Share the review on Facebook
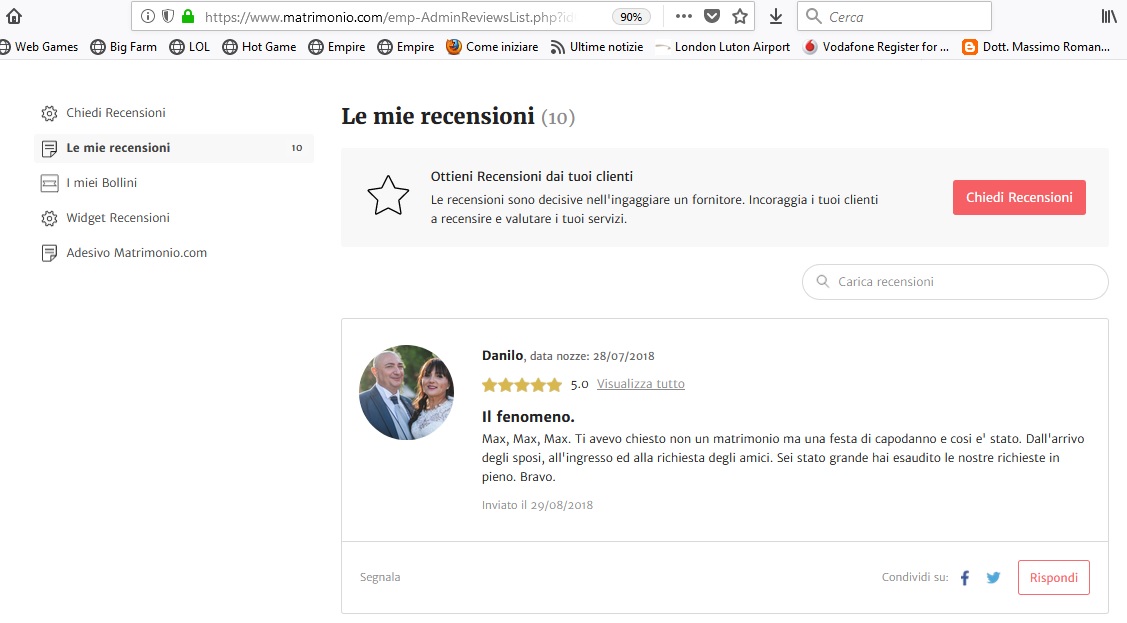 [x=965, y=578]
